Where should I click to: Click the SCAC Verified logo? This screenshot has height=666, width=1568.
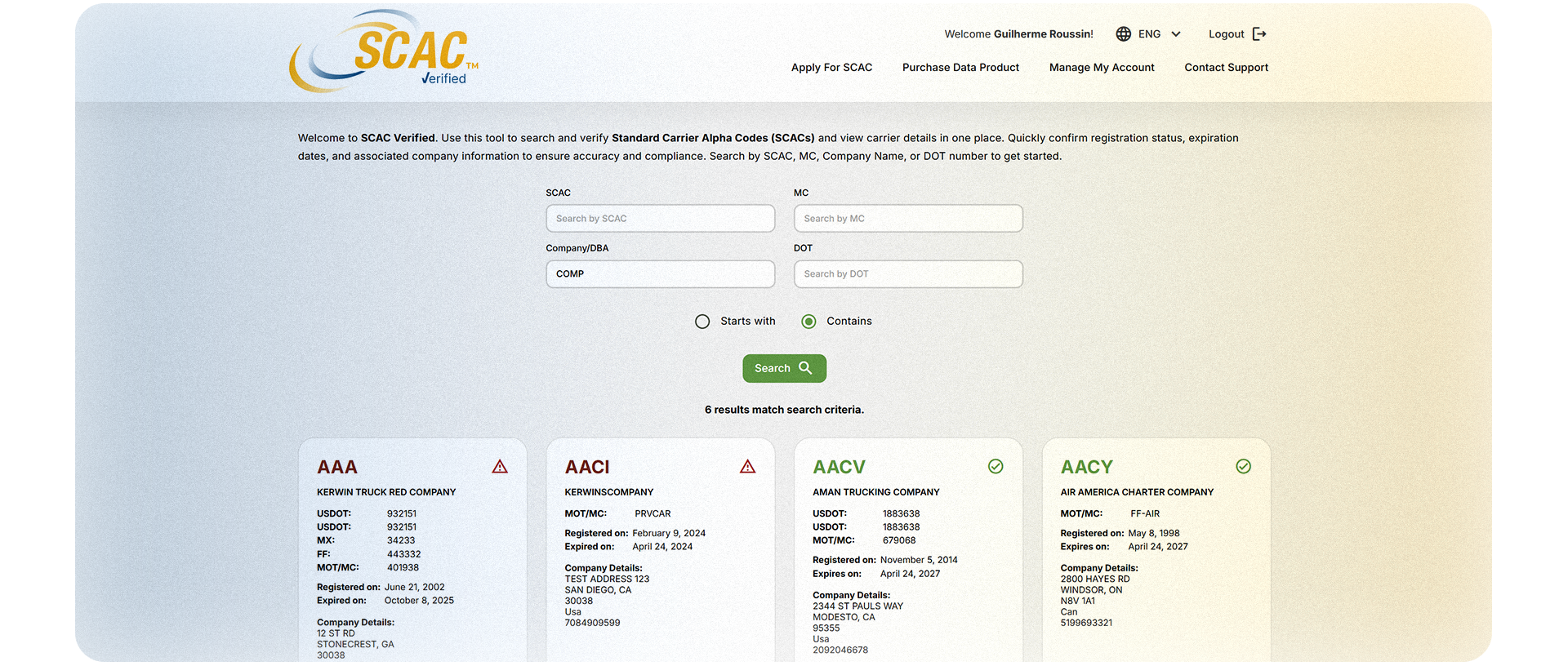(384, 51)
